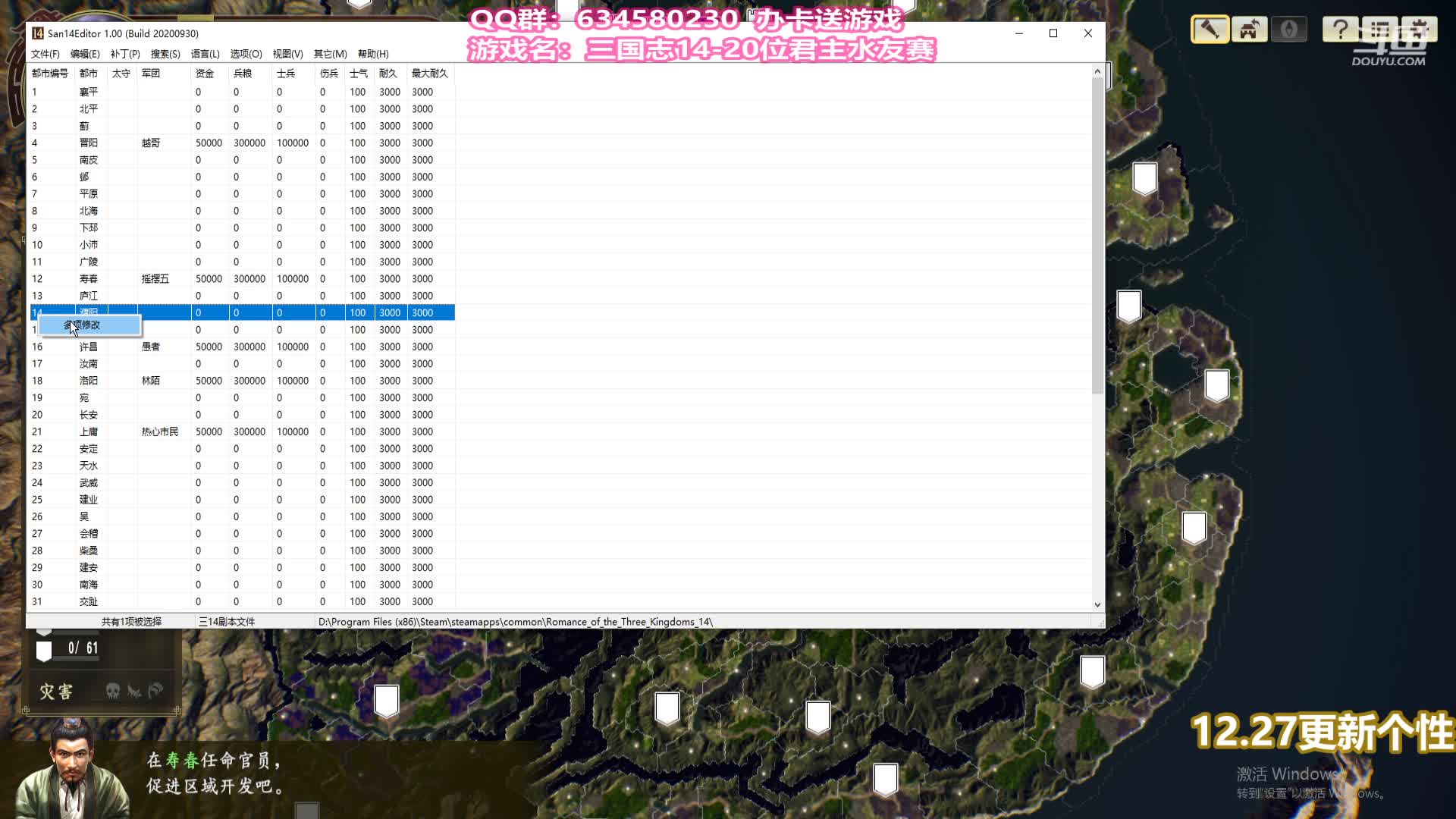The image size is (1456, 819).
Task: Select the city row 会稽
Action: pyautogui.click(x=243, y=533)
